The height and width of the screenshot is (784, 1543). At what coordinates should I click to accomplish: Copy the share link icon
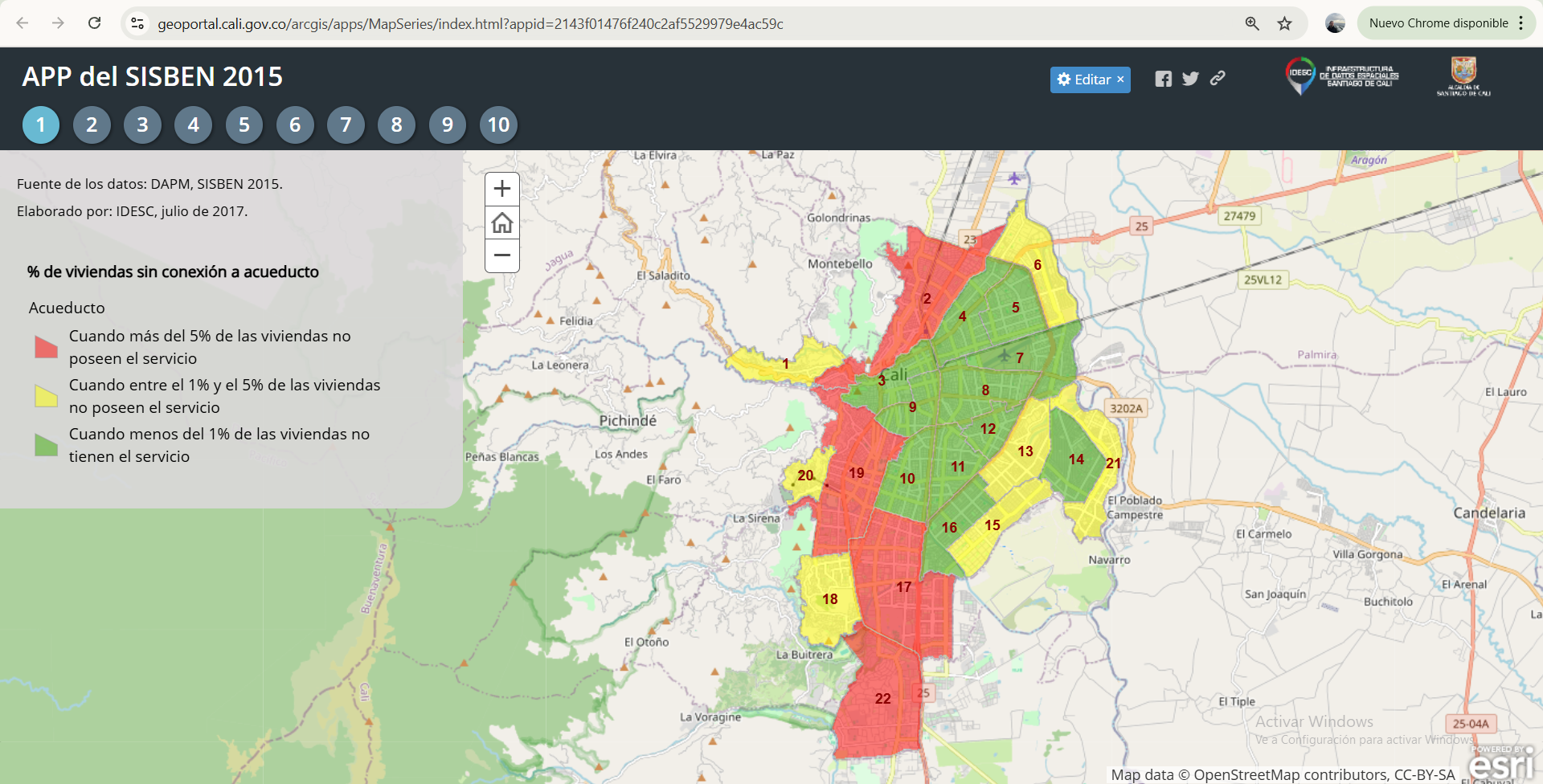click(1218, 78)
